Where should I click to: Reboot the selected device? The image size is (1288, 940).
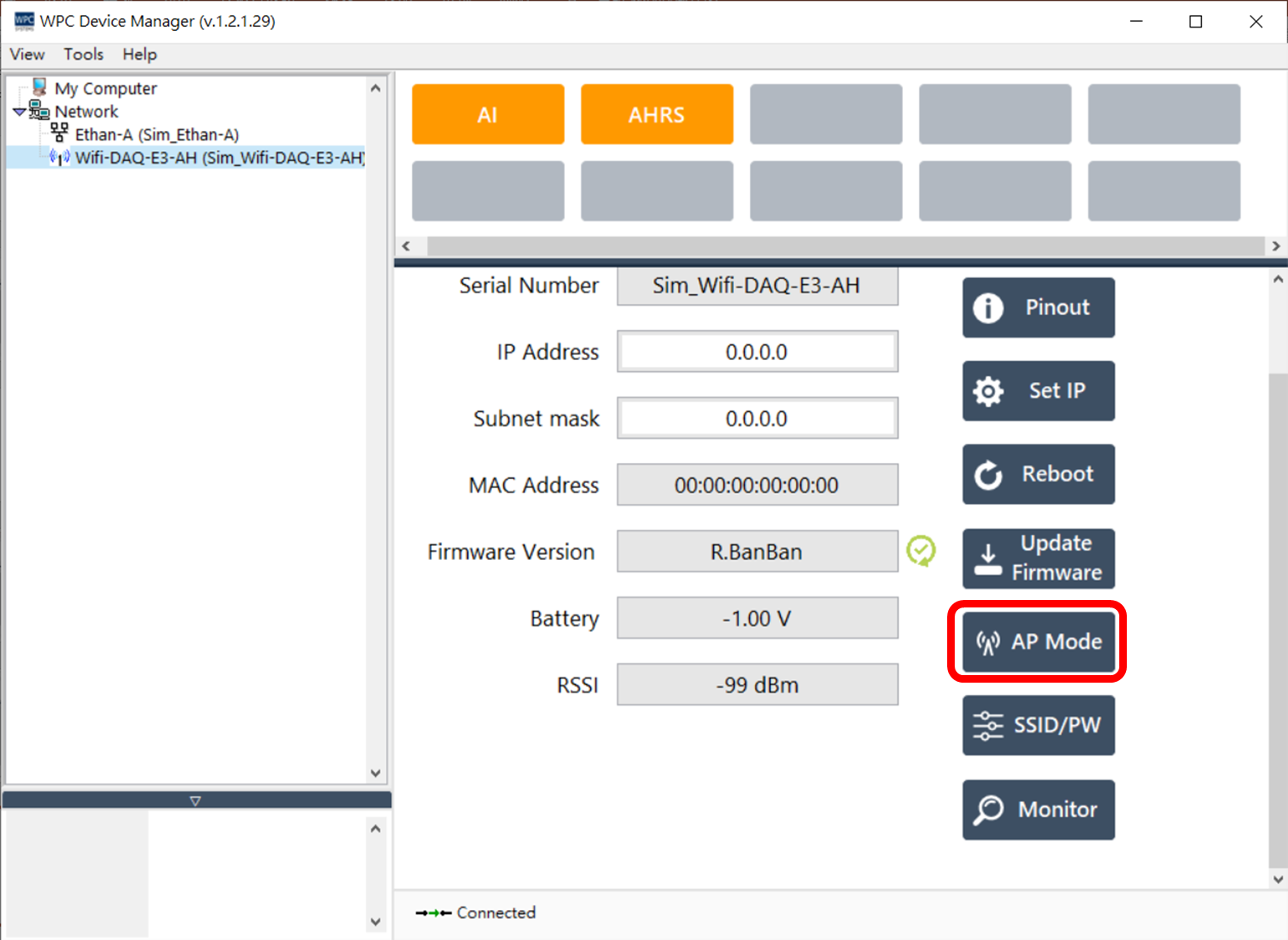click(1038, 474)
